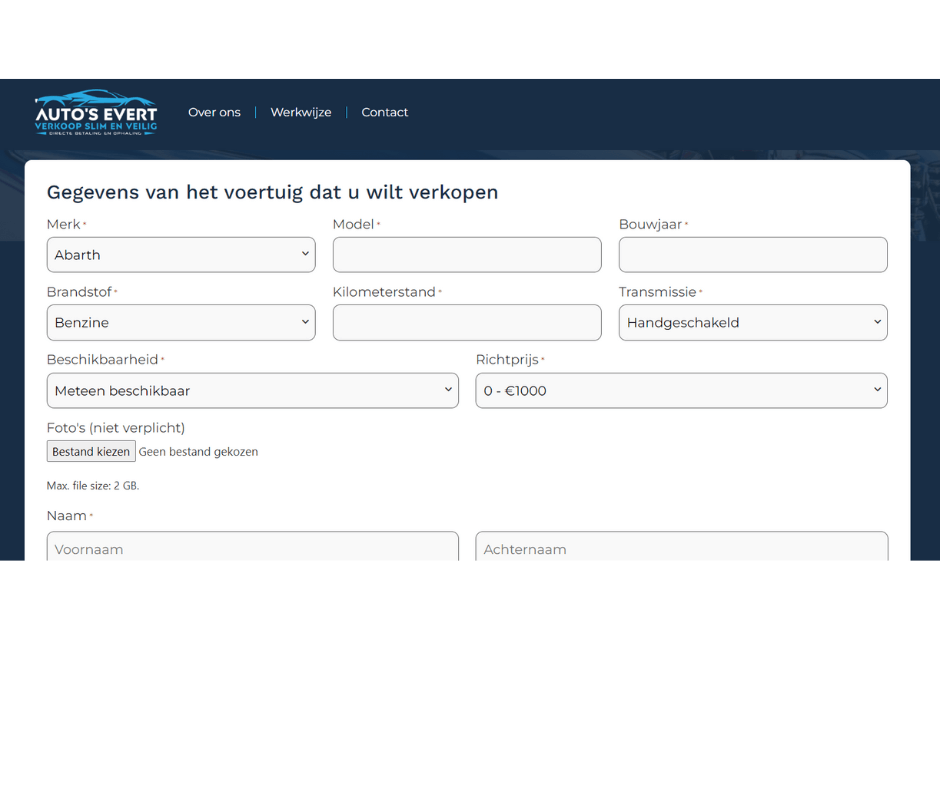
Task: Open the Contact page link
Action: [384, 112]
